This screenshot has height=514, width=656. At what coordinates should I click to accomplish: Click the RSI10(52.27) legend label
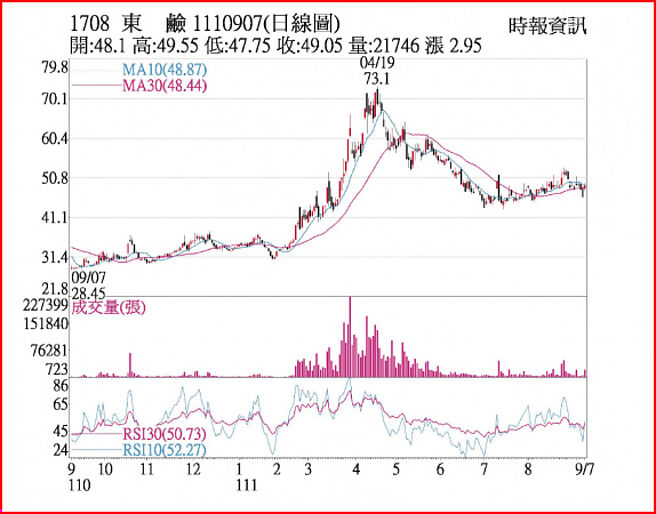(164, 451)
